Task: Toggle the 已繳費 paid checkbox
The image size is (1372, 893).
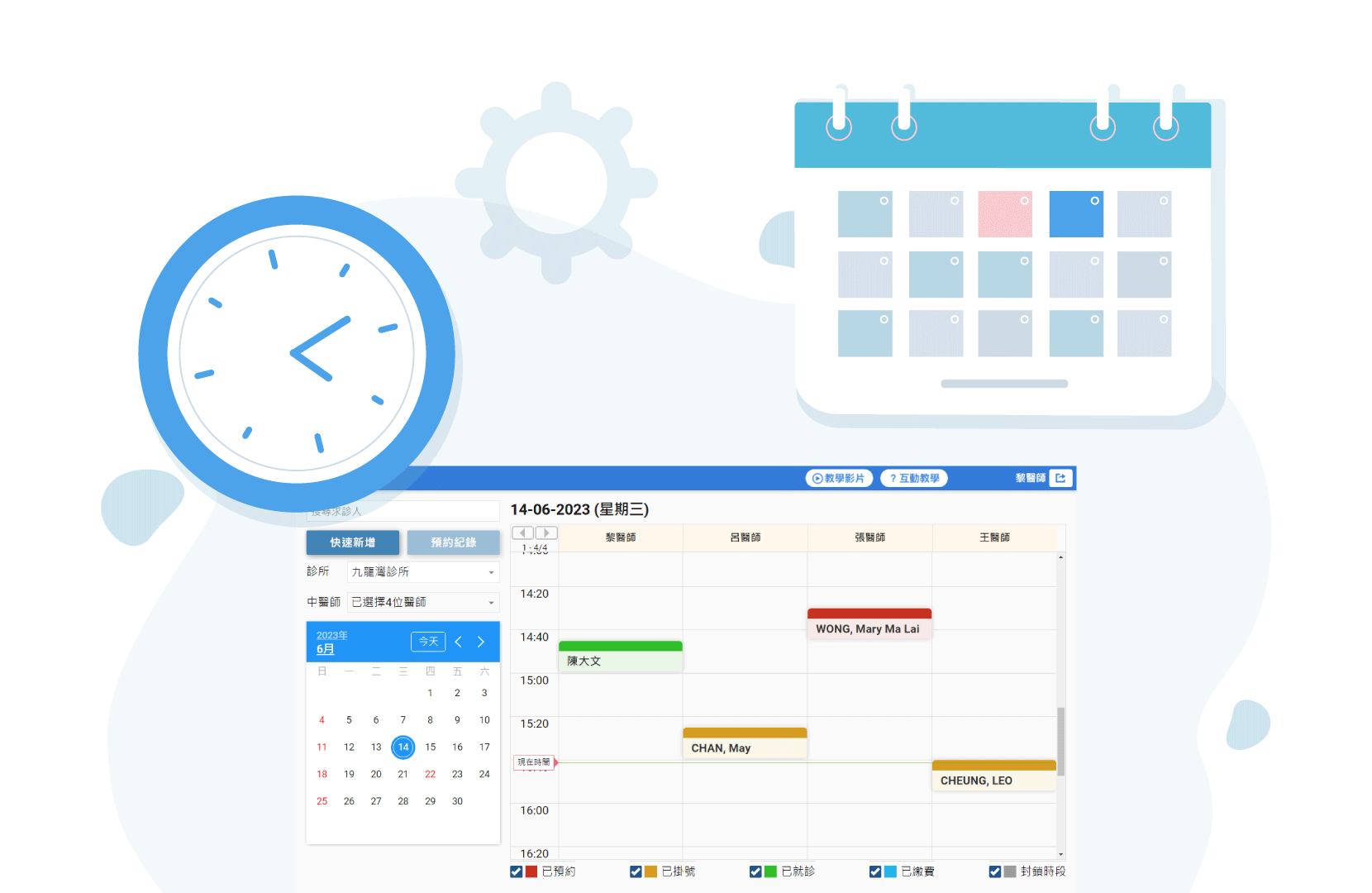Action: tap(875, 872)
